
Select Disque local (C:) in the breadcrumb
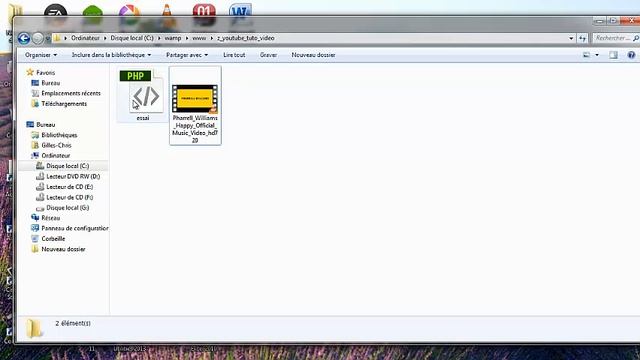coord(132,38)
